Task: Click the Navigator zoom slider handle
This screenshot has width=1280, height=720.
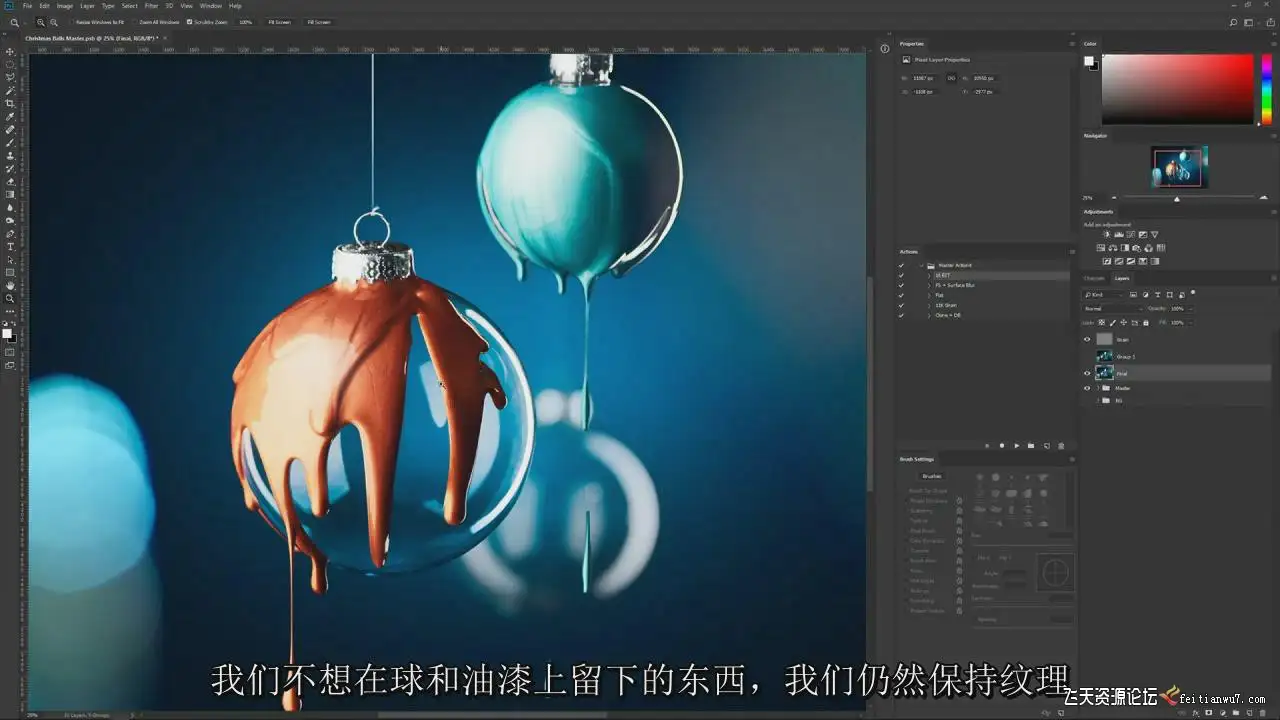Action: coord(1176,198)
